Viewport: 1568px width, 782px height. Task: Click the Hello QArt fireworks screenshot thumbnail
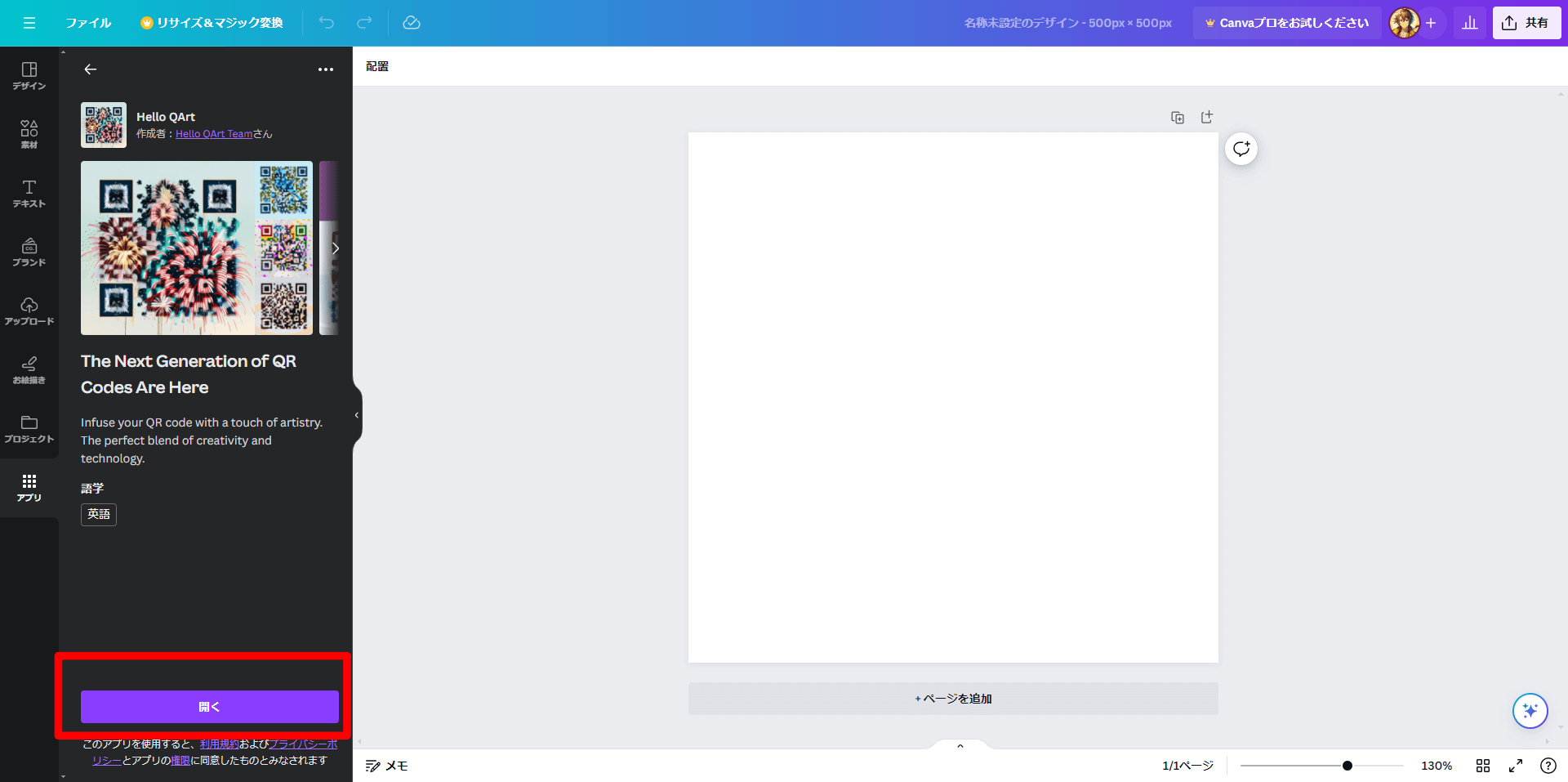coord(196,248)
